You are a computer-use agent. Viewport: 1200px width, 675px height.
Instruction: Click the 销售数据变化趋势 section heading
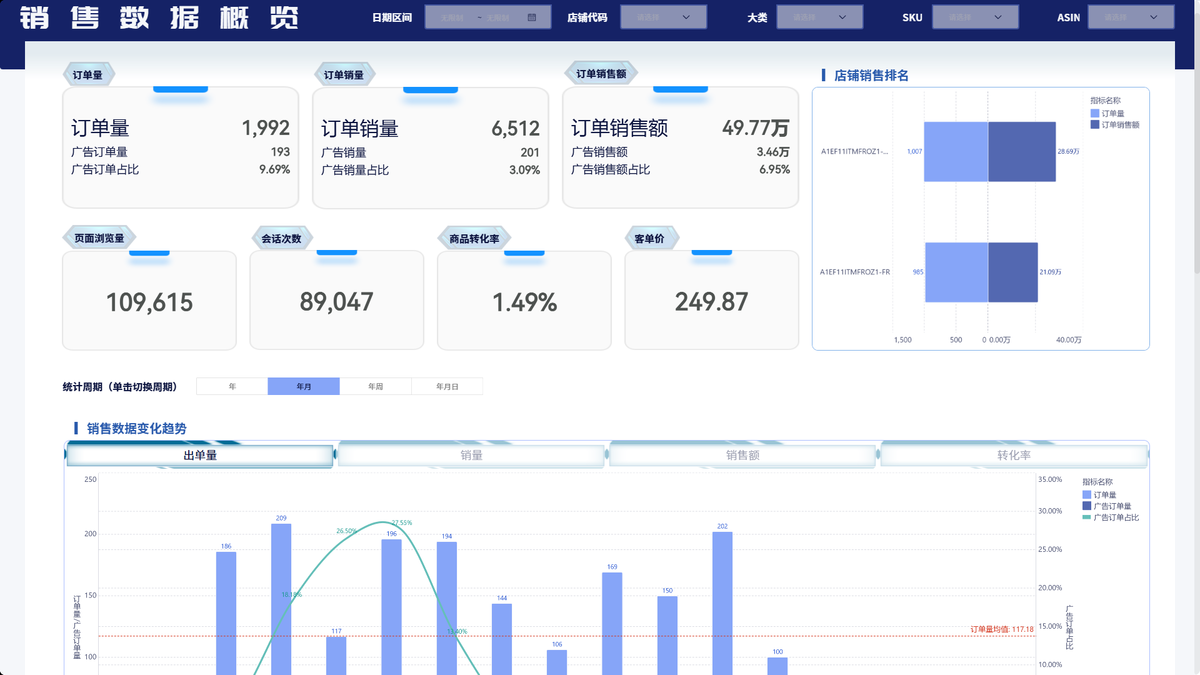(136, 429)
